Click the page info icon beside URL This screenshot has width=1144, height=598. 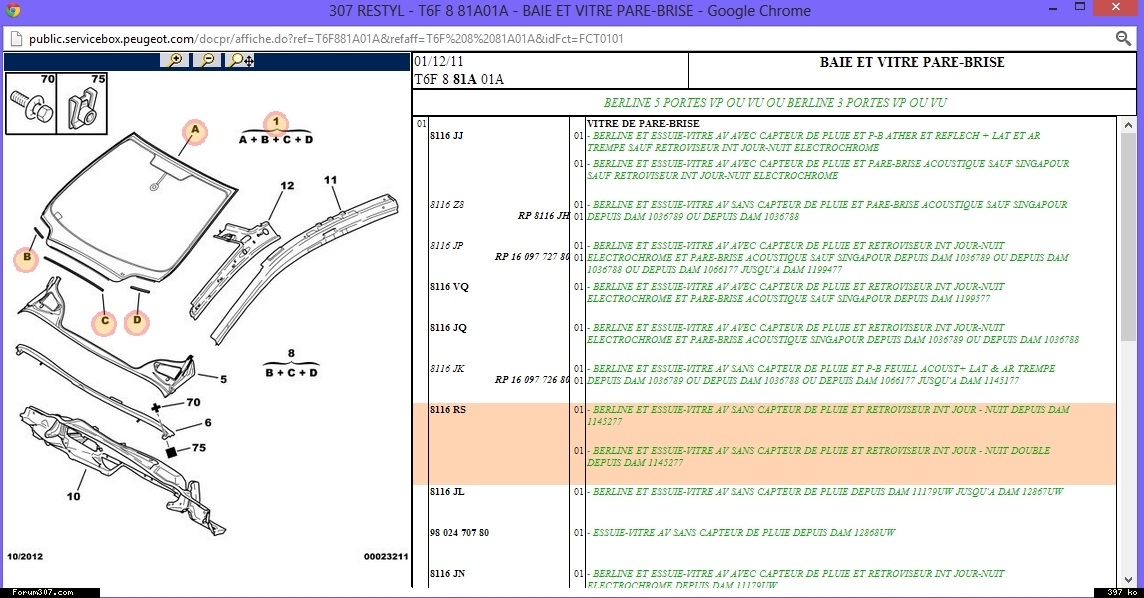(x=16, y=39)
